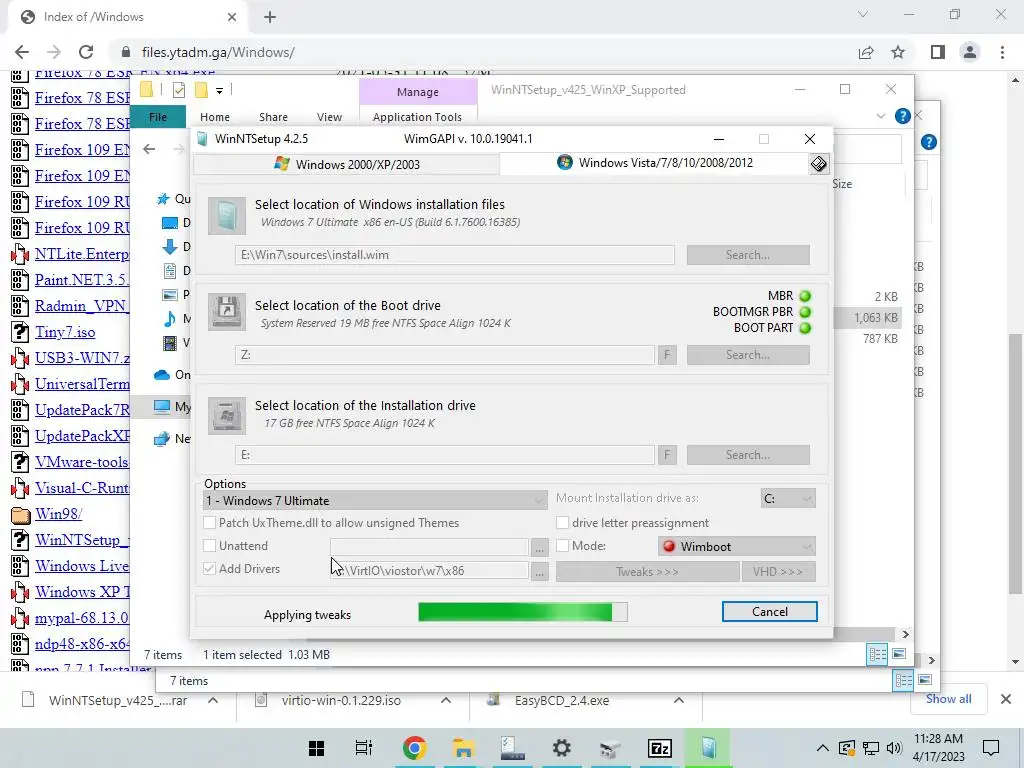Click the Tweaks >>> button
The image size is (1024, 768).
647,571
